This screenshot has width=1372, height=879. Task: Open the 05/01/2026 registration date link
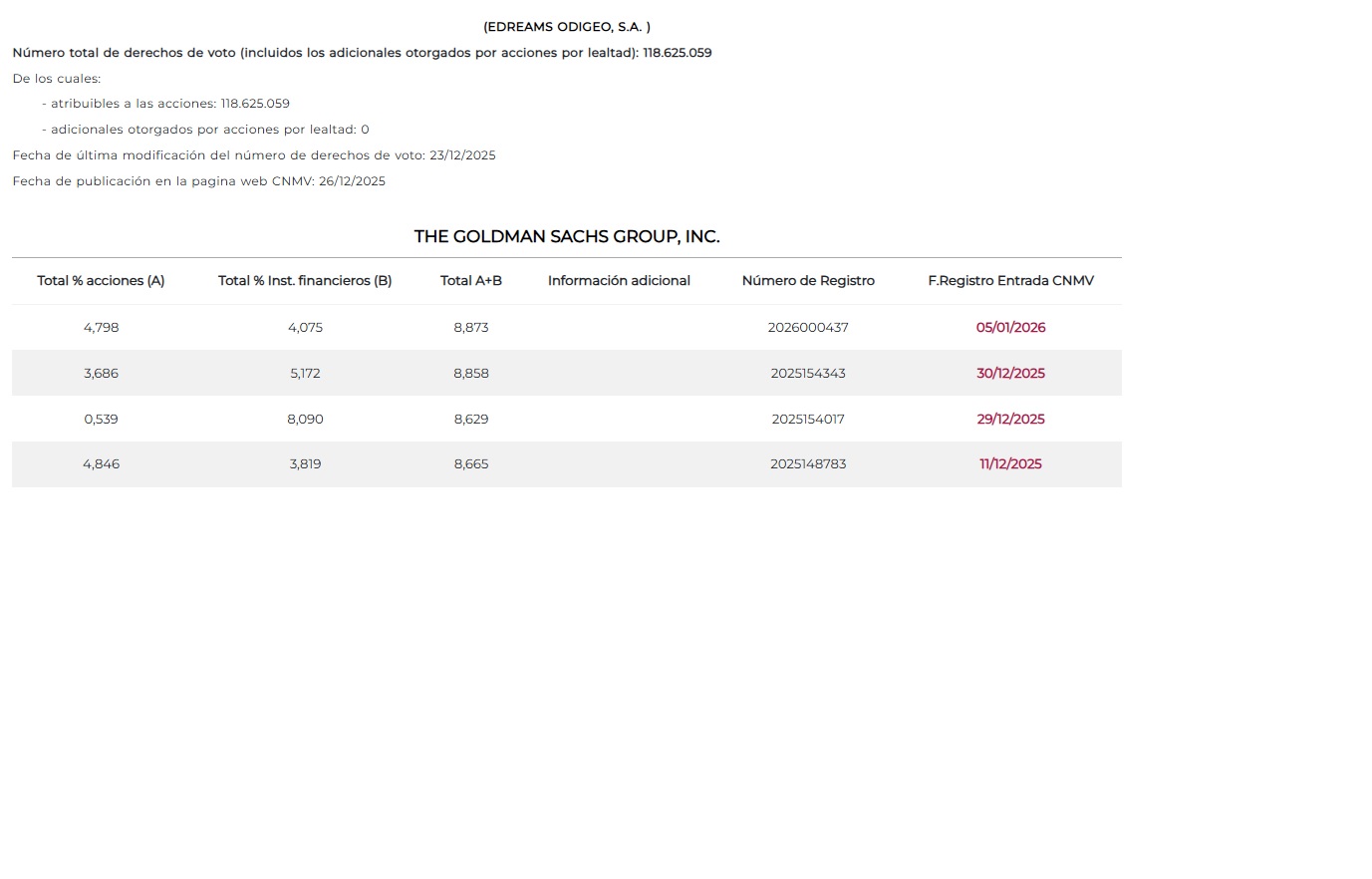pos(1010,327)
